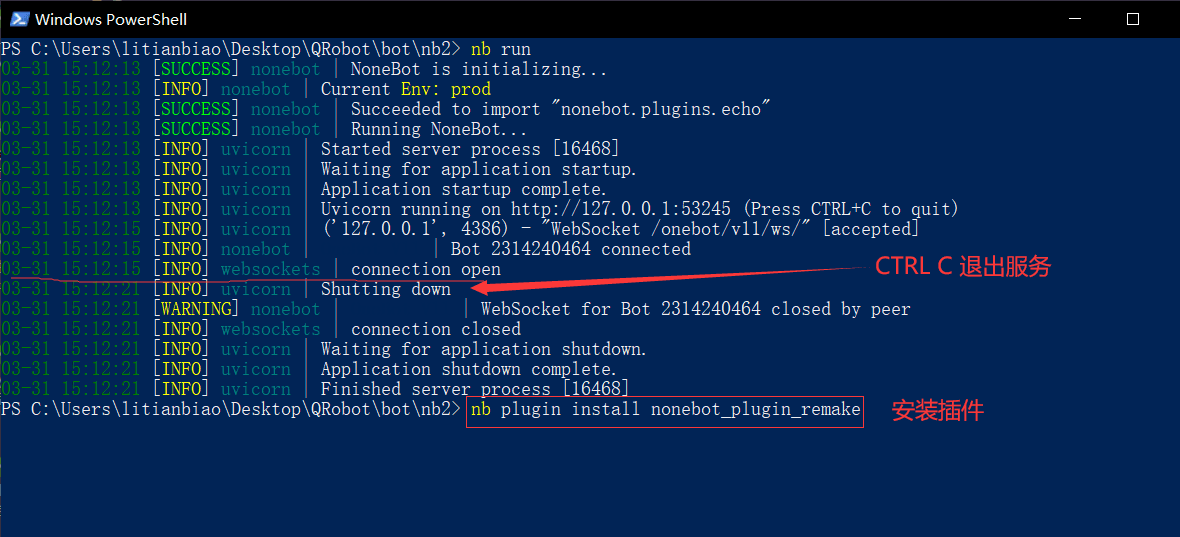Click 'Bot 2314240464 connected' message

coord(570,249)
